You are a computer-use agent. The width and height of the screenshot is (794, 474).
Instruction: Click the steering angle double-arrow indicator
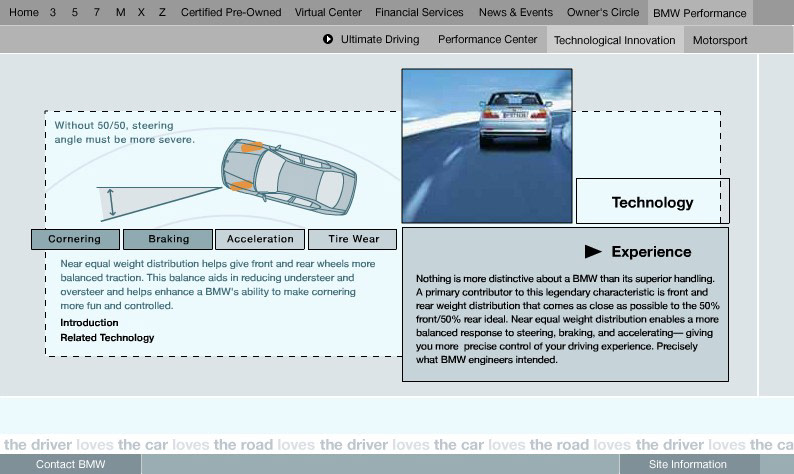(111, 203)
